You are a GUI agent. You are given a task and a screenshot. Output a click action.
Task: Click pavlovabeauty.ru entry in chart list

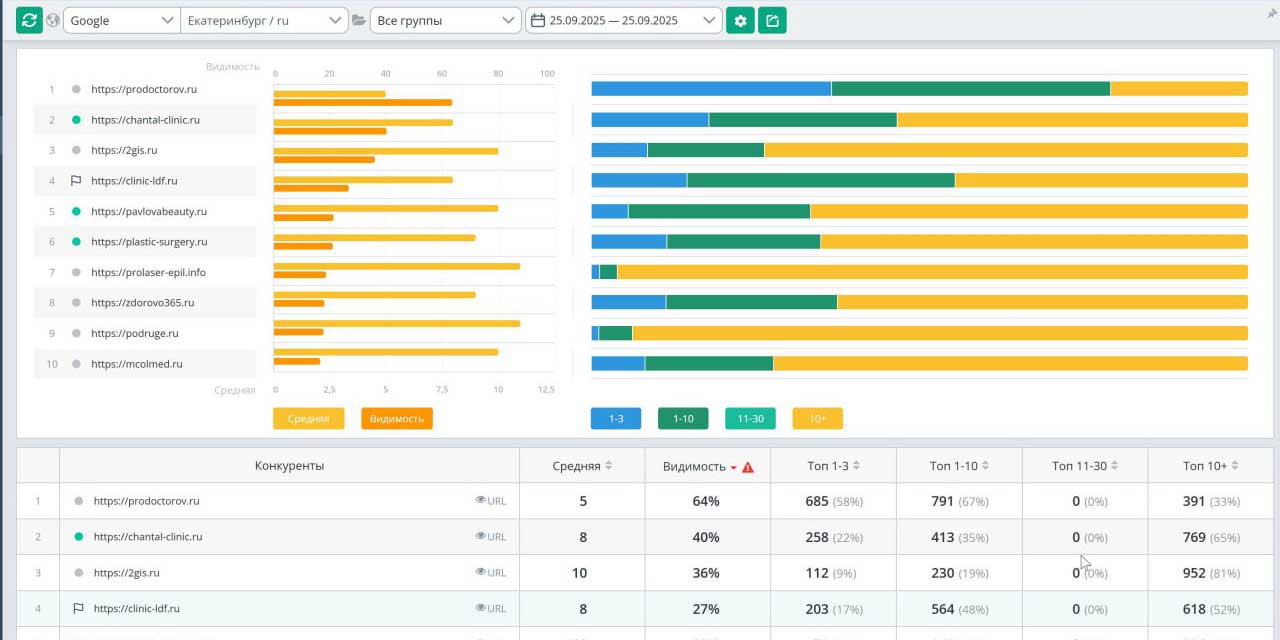coord(148,212)
